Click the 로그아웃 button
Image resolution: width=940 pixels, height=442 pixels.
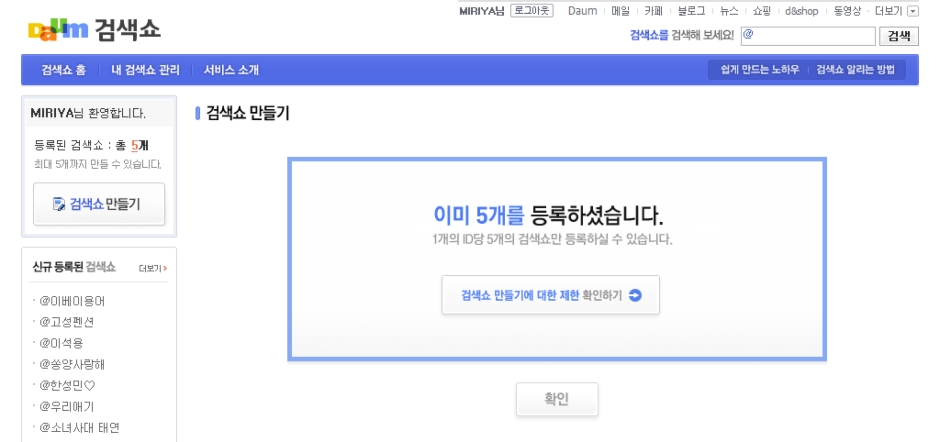(531, 11)
